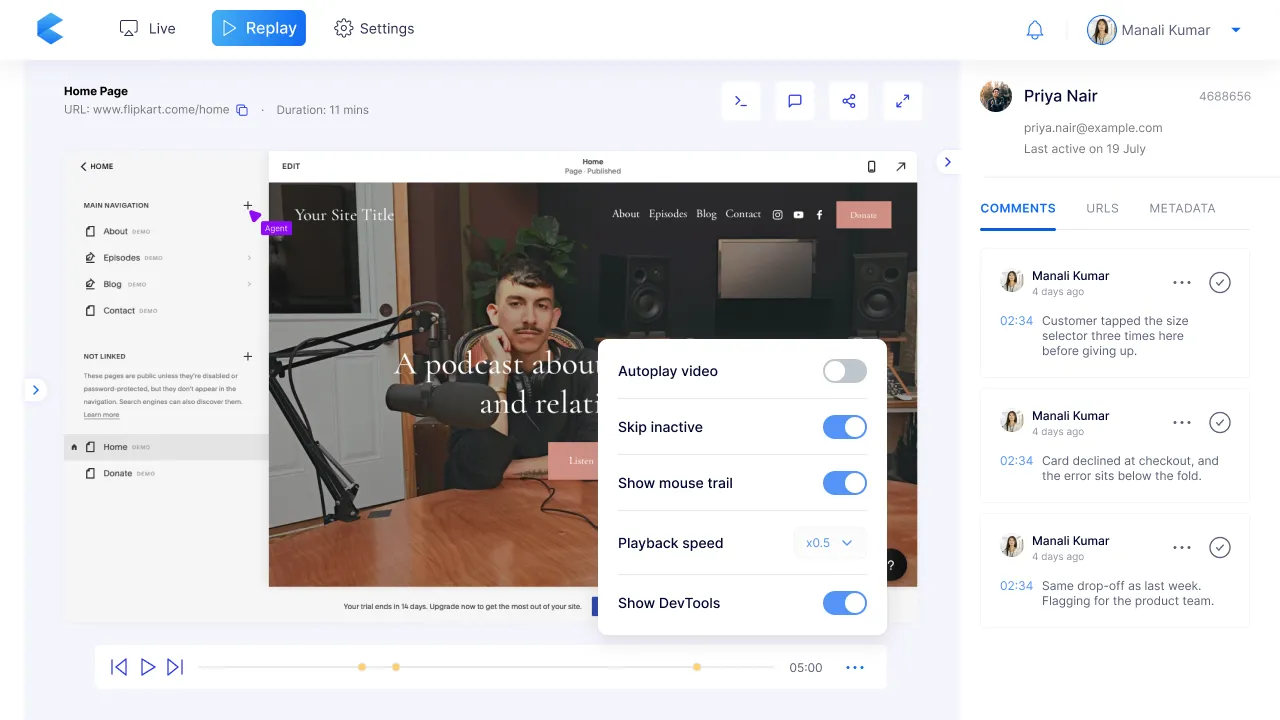
Task: Switch to the COMMENTS tab
Action: click(x=1018, y=208)
